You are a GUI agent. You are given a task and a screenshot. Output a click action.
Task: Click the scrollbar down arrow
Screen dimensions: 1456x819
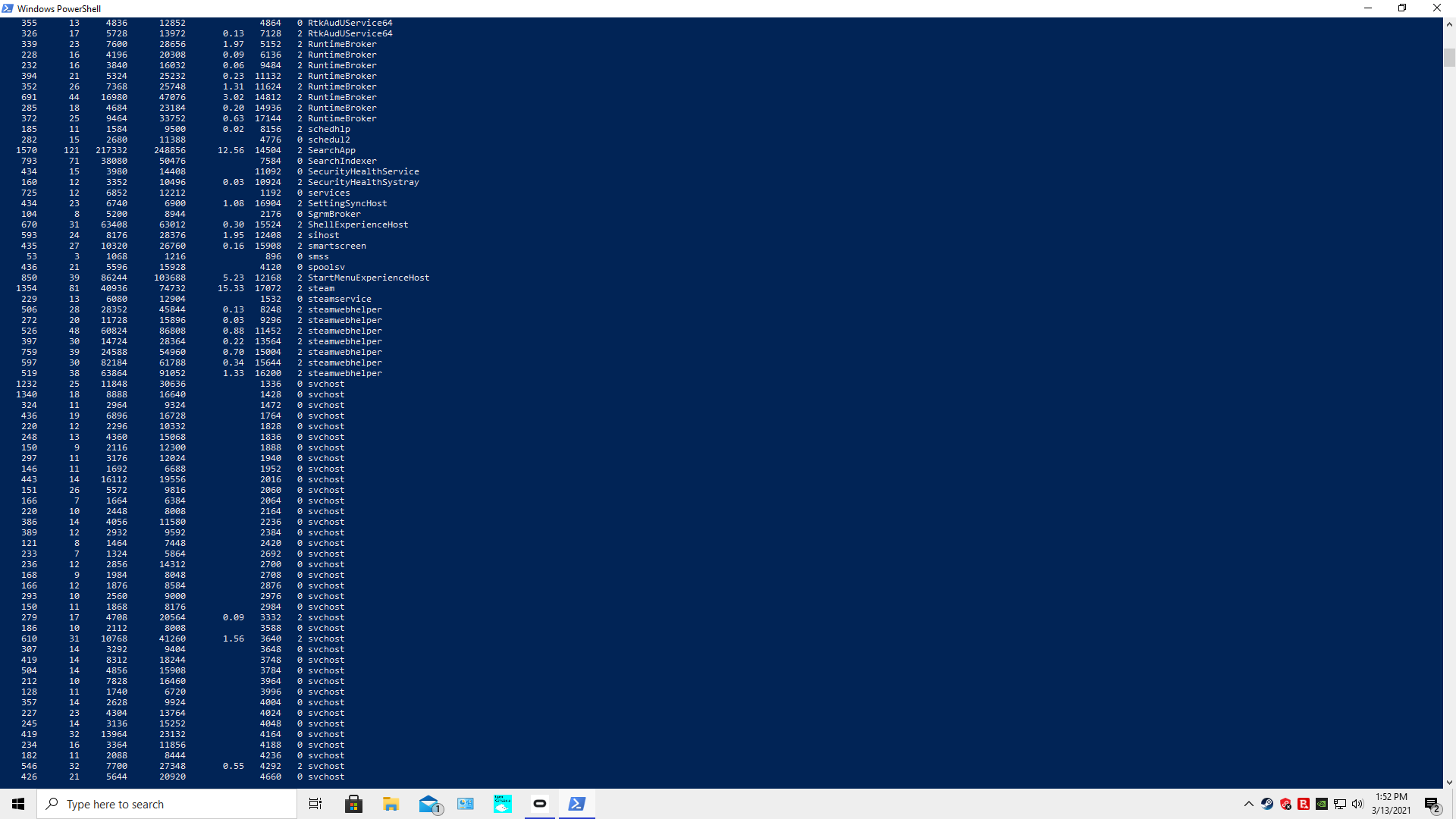1449,782
